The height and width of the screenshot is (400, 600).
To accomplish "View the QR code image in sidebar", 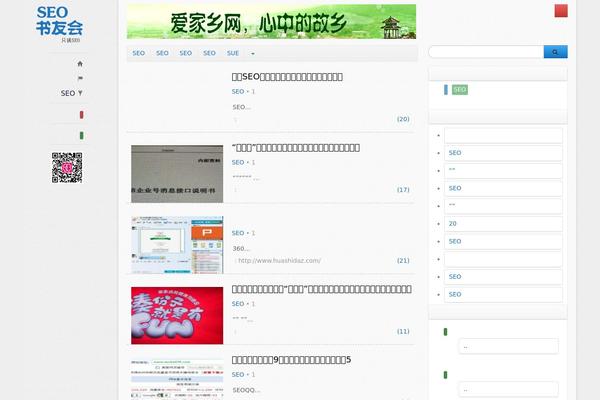I will click(67, 168).
